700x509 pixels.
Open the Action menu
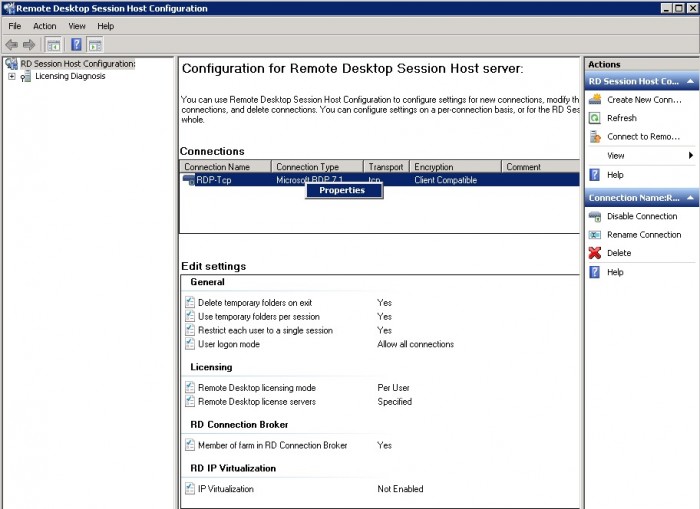45,26
